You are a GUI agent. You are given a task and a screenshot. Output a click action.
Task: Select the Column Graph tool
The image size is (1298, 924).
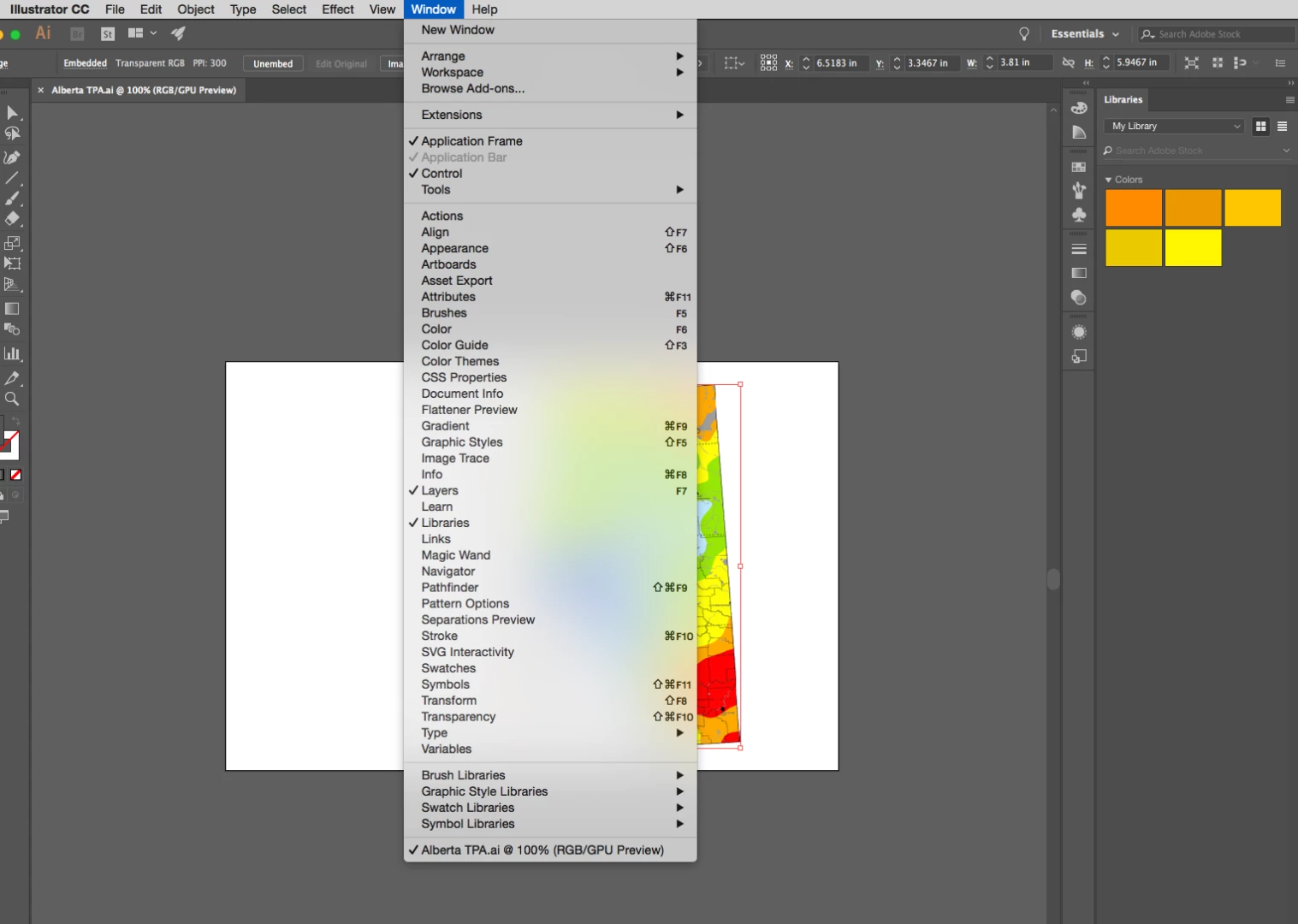(12, 353)
